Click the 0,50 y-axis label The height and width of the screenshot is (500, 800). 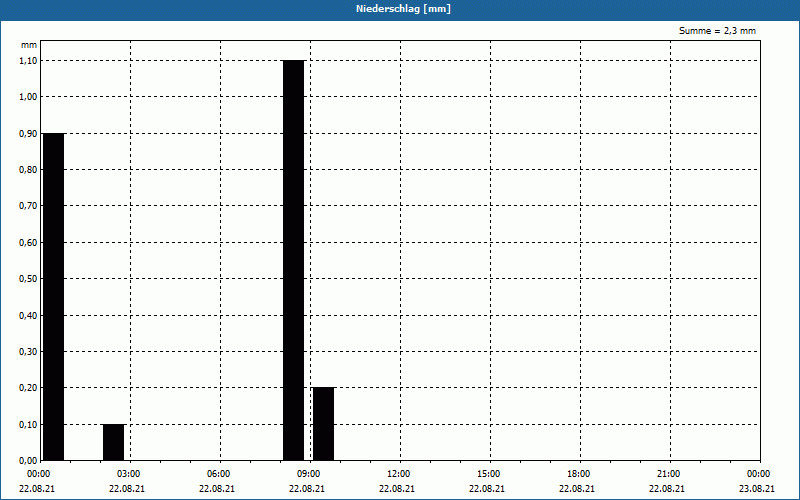28,279
